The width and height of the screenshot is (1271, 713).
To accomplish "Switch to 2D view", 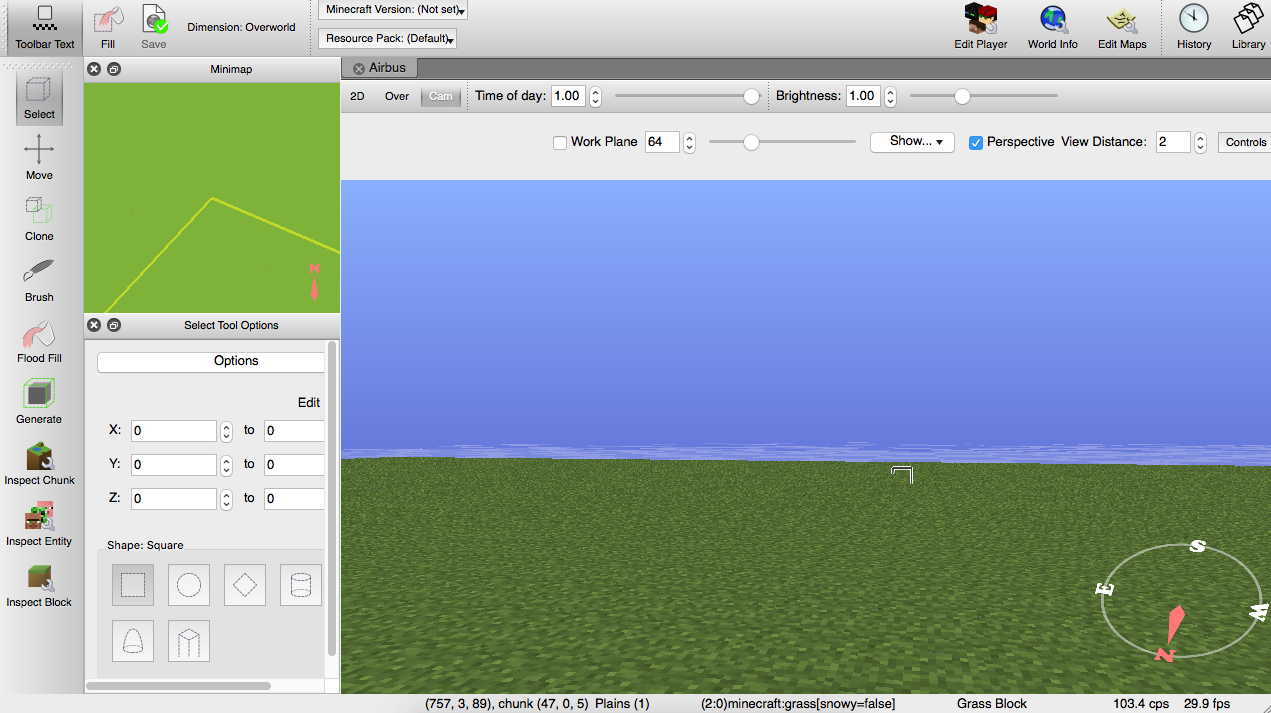I will (x=357, y=97).
